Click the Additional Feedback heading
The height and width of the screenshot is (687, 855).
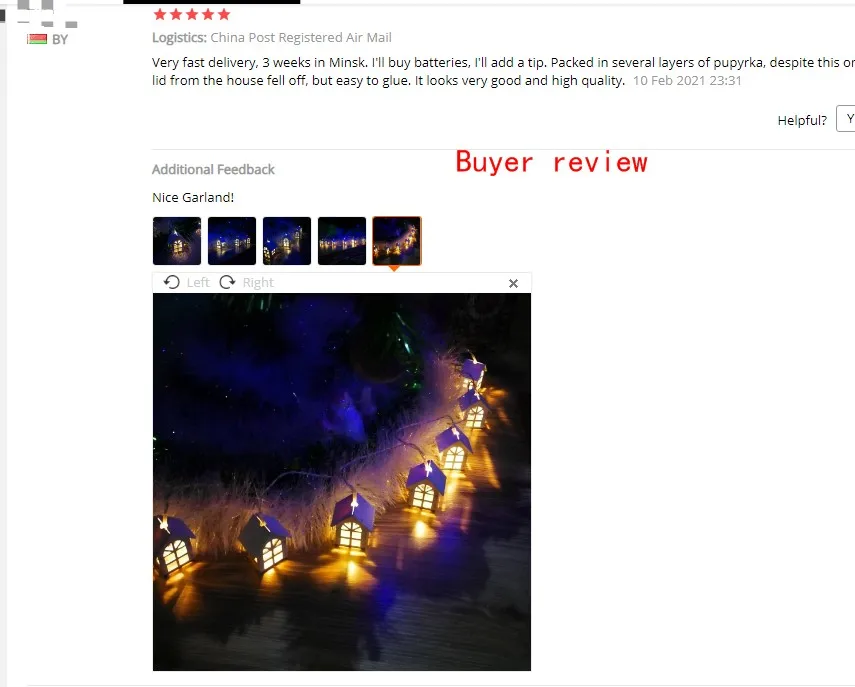213,170
